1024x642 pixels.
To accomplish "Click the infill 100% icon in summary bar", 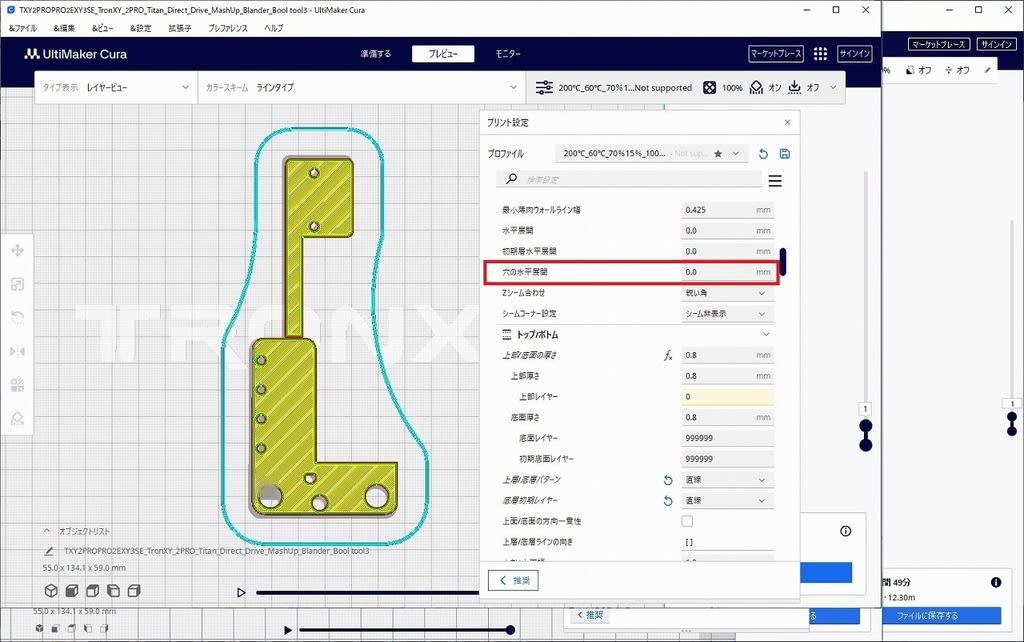I will [x=710, y=88].
